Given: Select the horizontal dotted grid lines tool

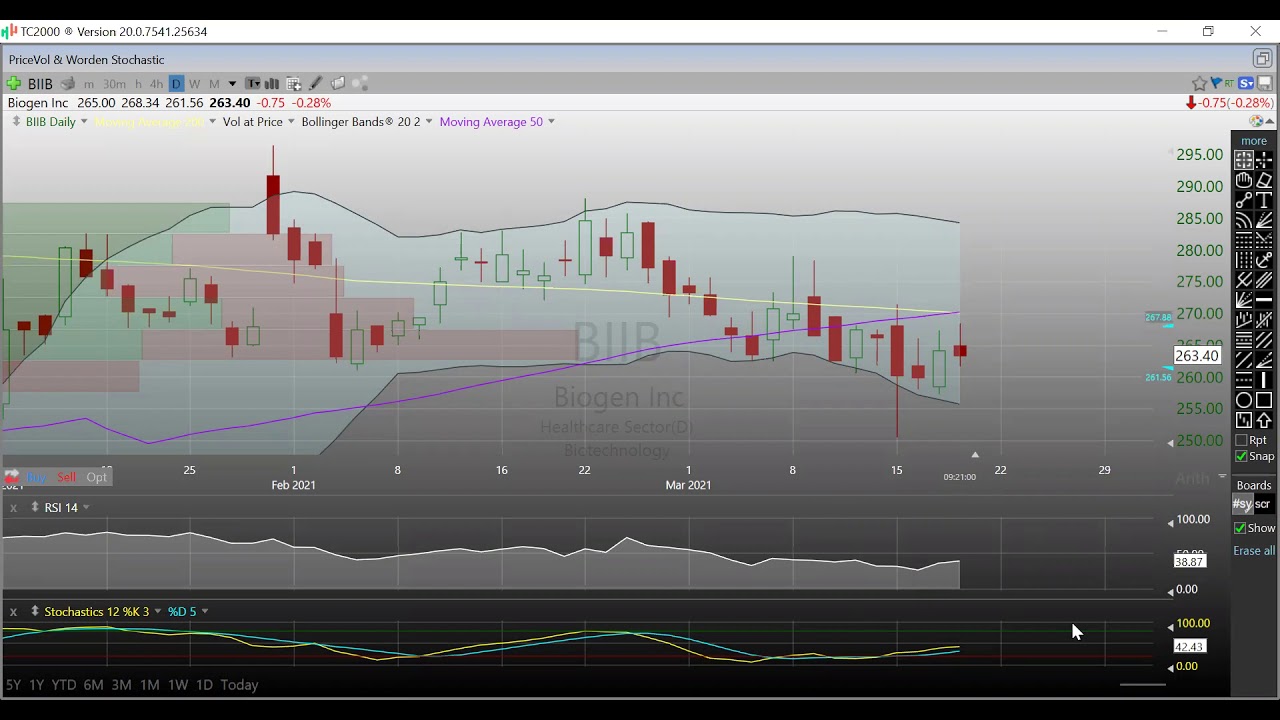Looking at the screenshot, I should [1244, 240].
